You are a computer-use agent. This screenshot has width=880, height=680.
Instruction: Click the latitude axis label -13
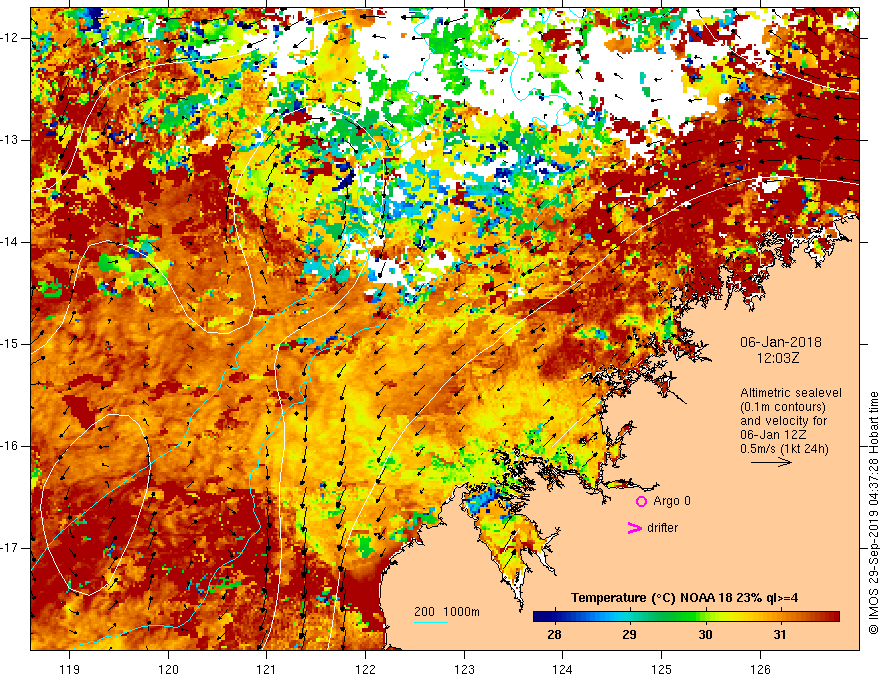(x=10, y=140)
